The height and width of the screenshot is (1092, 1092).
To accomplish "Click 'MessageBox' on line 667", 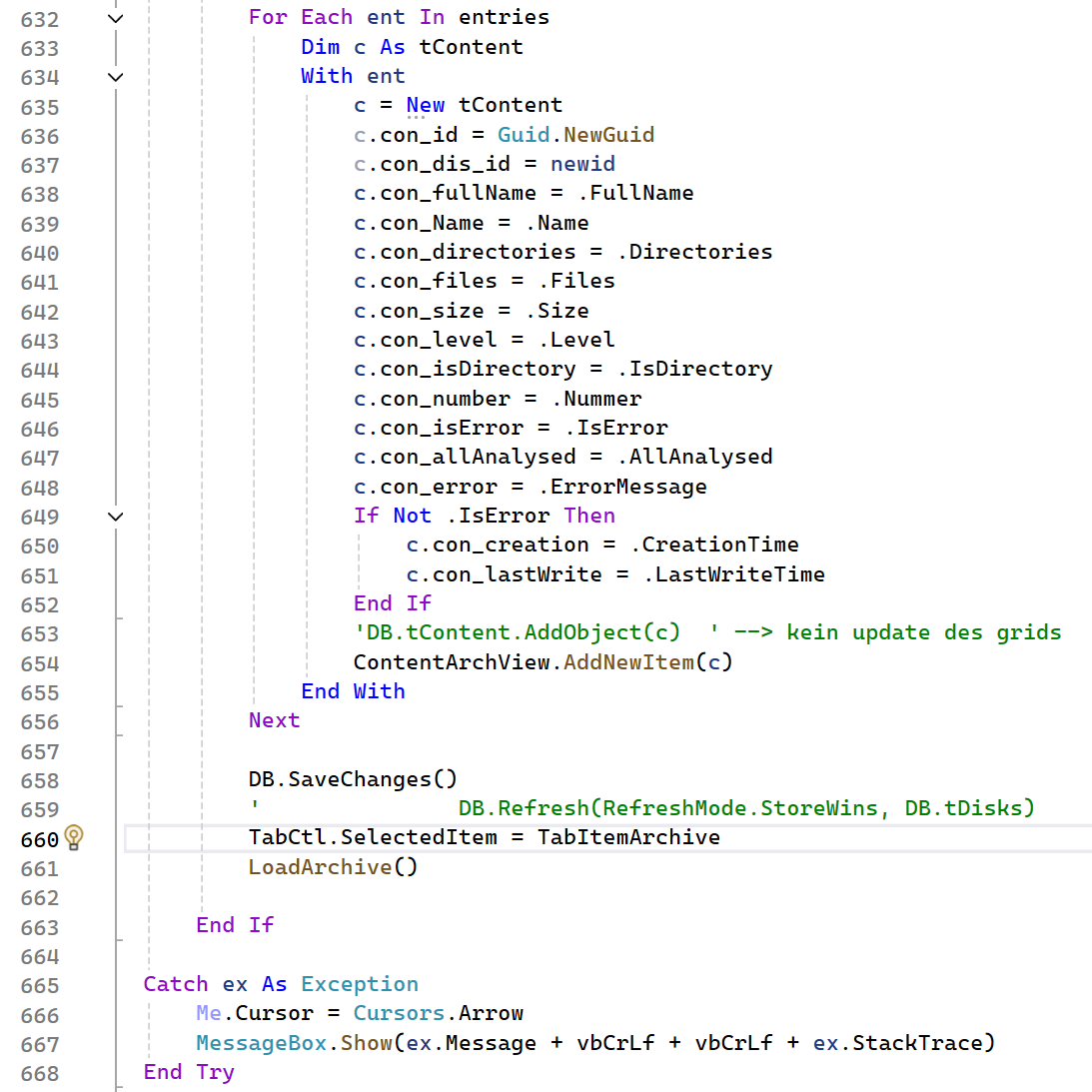I will pos(262,1043).
